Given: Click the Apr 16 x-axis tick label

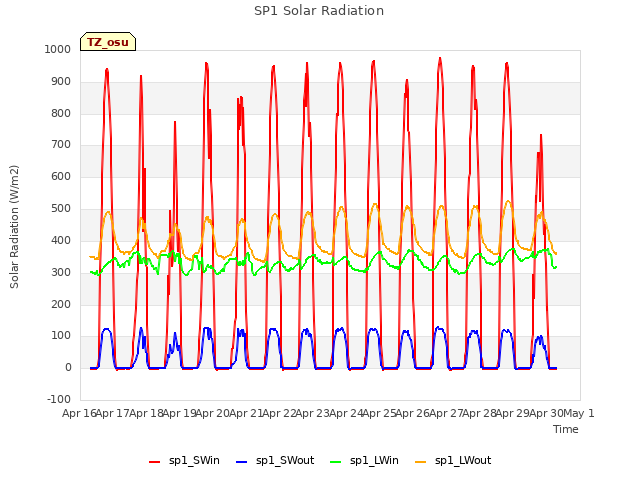Looking at the screenshot, I should [x=79, y=413].
